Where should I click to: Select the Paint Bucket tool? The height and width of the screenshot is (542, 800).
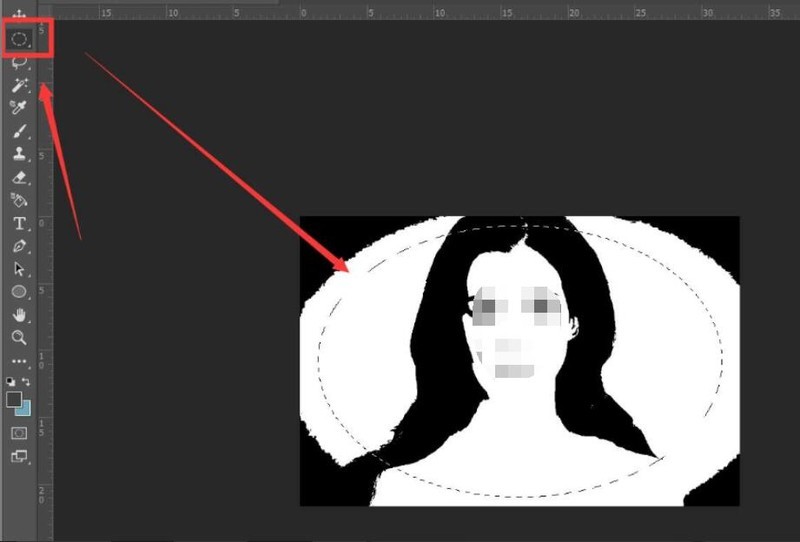19,200
